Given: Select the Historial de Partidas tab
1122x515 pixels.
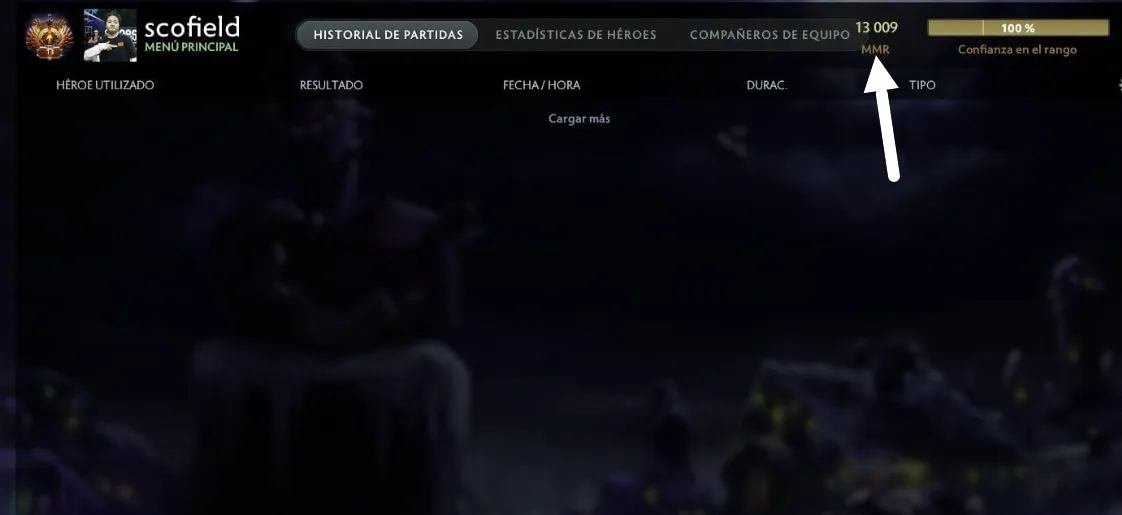Looking at the screenshot, I should (388, 34).
